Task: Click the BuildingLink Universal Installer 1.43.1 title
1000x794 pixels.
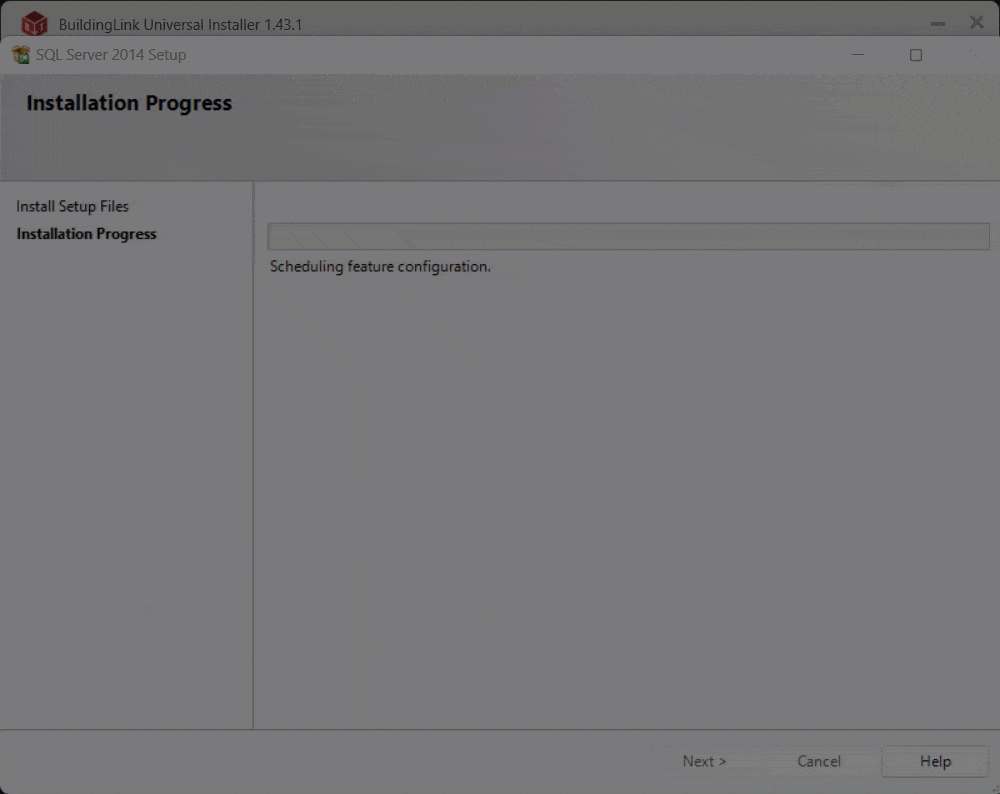Action: (x=180, y=24)
